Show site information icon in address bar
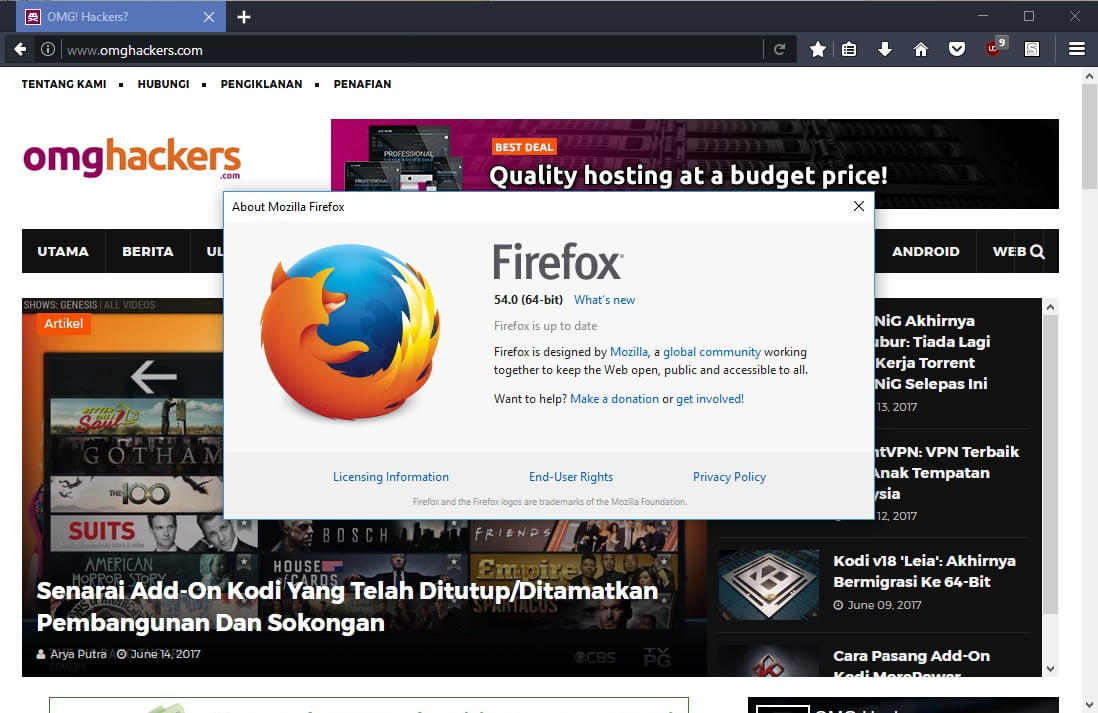This screenshot has height=713, width=1098. (47, 49)
